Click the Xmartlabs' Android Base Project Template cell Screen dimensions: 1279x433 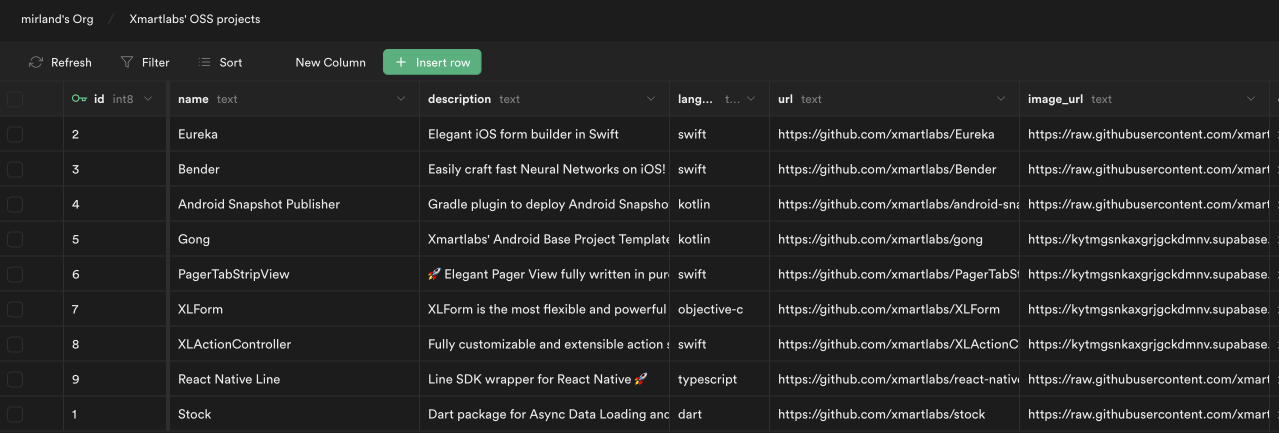[544, 239]
